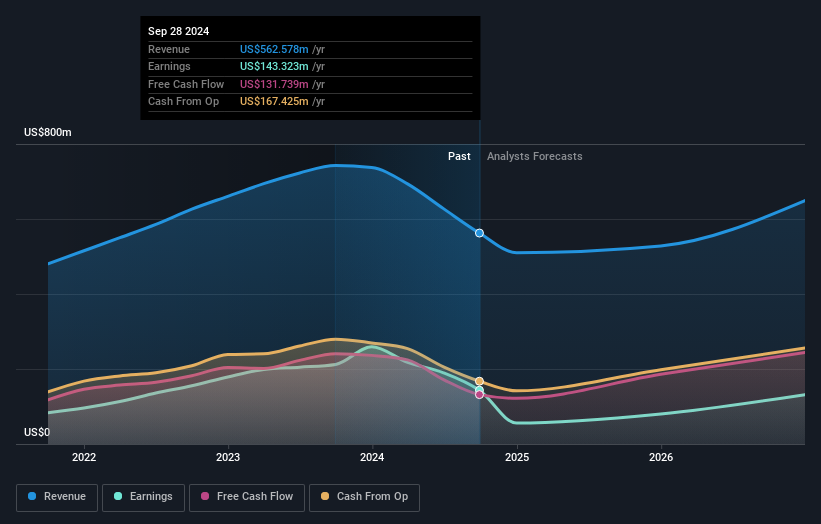Select the Cash From Op data point marker

479,381
